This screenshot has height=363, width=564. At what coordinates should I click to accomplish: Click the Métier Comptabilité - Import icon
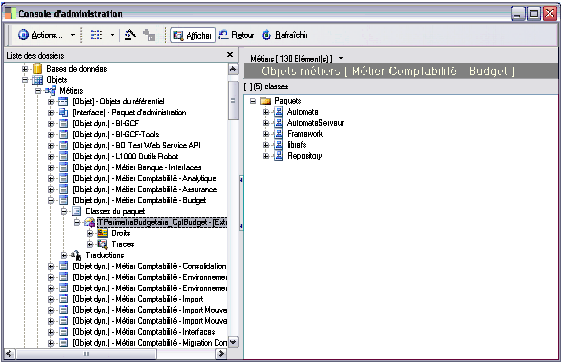click(x=63, y=299)
